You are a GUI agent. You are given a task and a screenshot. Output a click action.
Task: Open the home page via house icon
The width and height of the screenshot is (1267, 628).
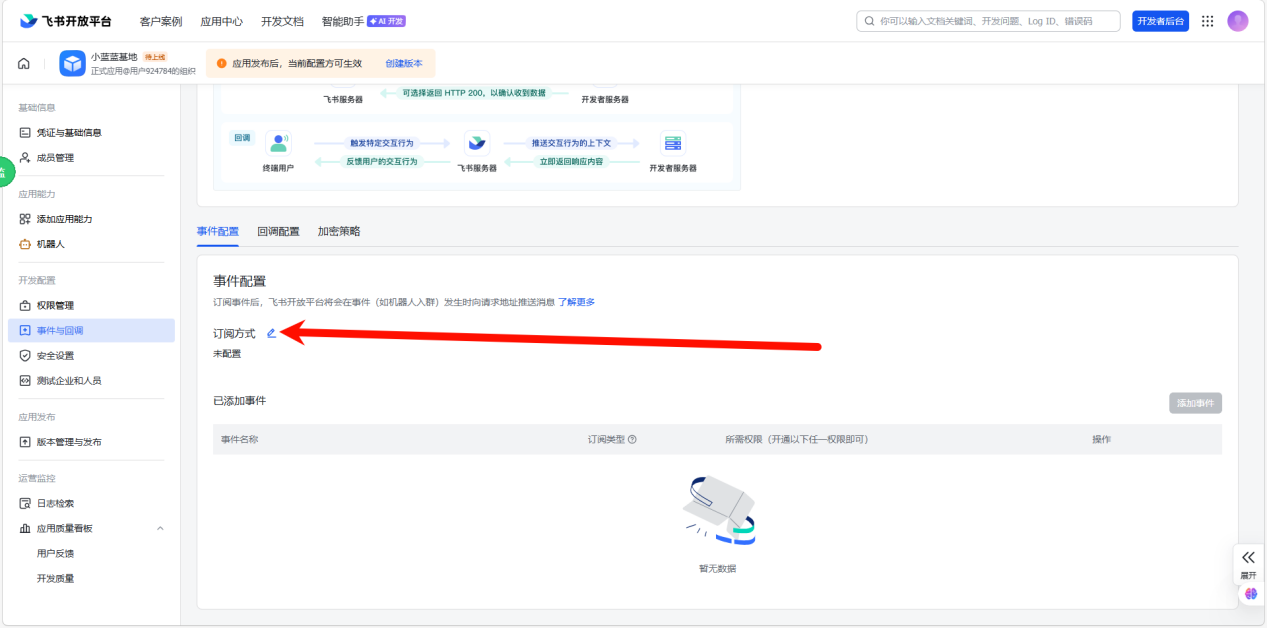pyautogui.click(x=23, y=62)
